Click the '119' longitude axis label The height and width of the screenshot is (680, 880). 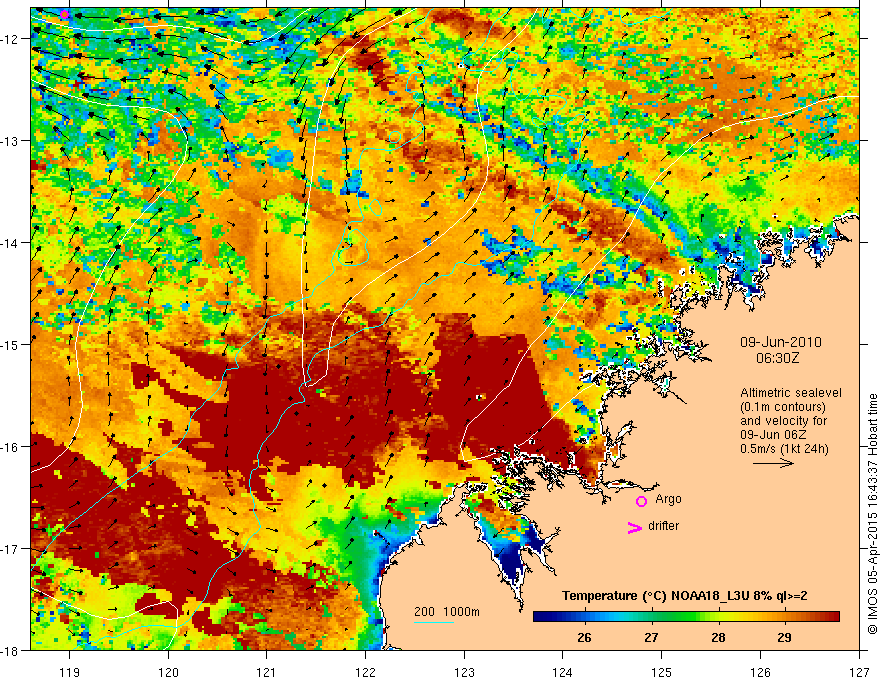(69, 672)
